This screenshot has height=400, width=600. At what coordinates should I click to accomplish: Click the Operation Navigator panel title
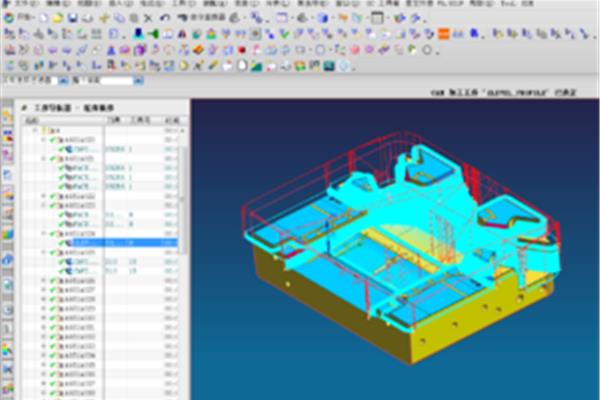tap(74, 108)
